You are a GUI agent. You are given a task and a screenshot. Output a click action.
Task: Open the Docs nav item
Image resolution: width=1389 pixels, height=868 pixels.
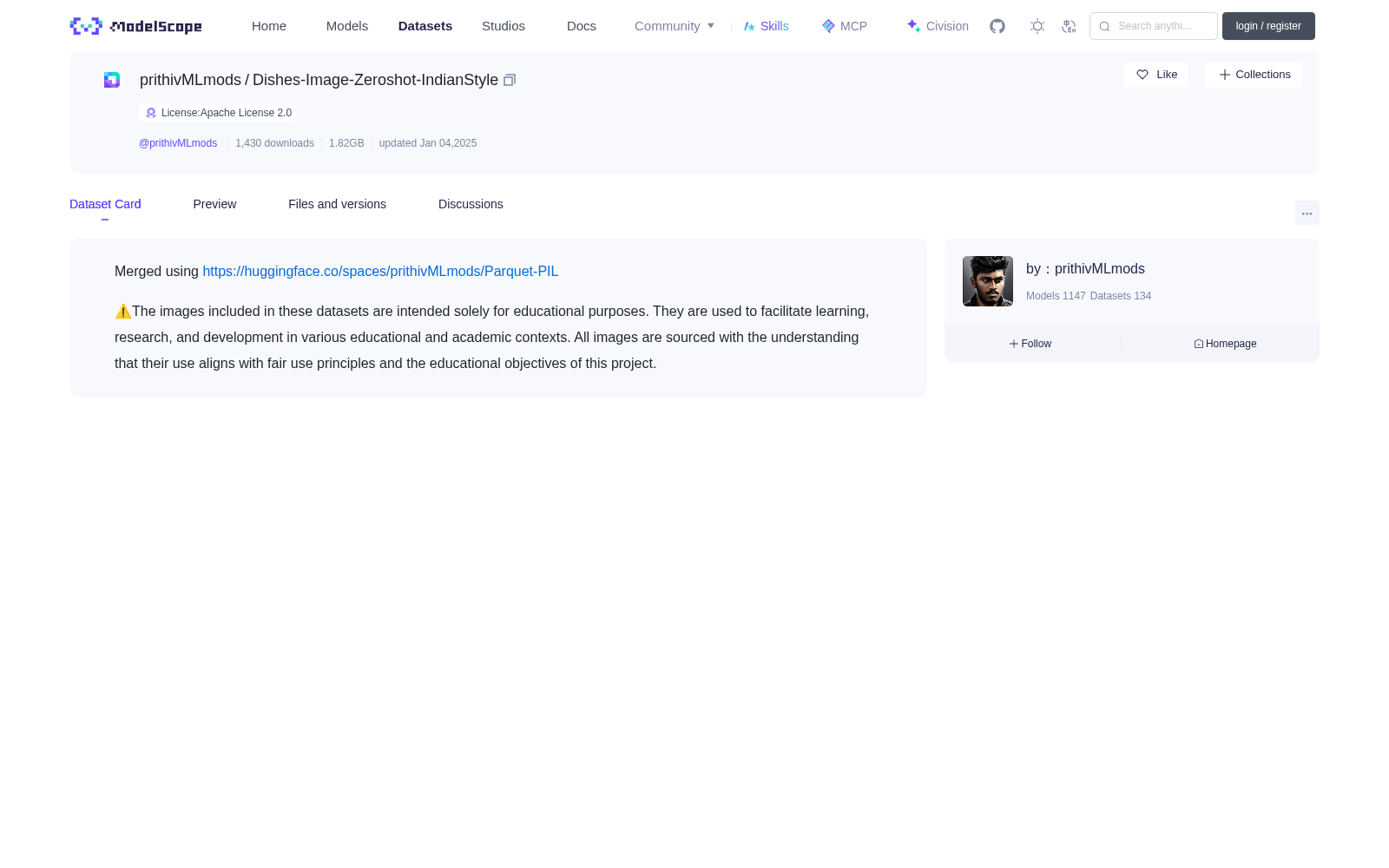(582, 26)
